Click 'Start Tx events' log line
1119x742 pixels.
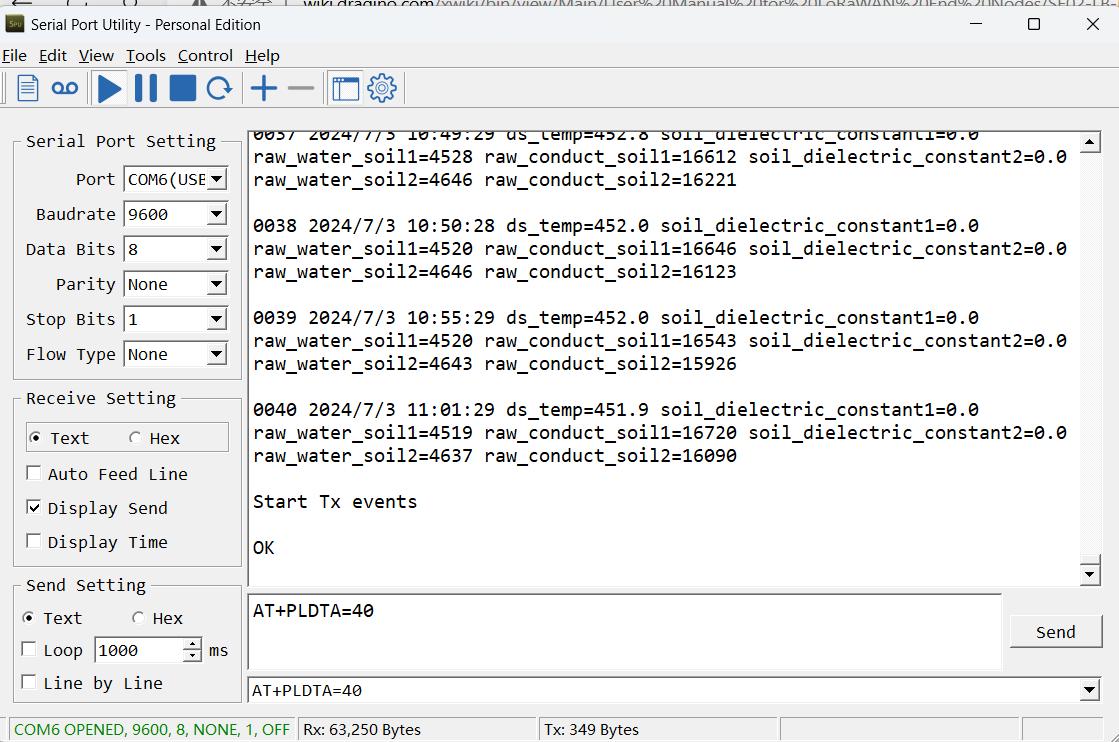335,502
